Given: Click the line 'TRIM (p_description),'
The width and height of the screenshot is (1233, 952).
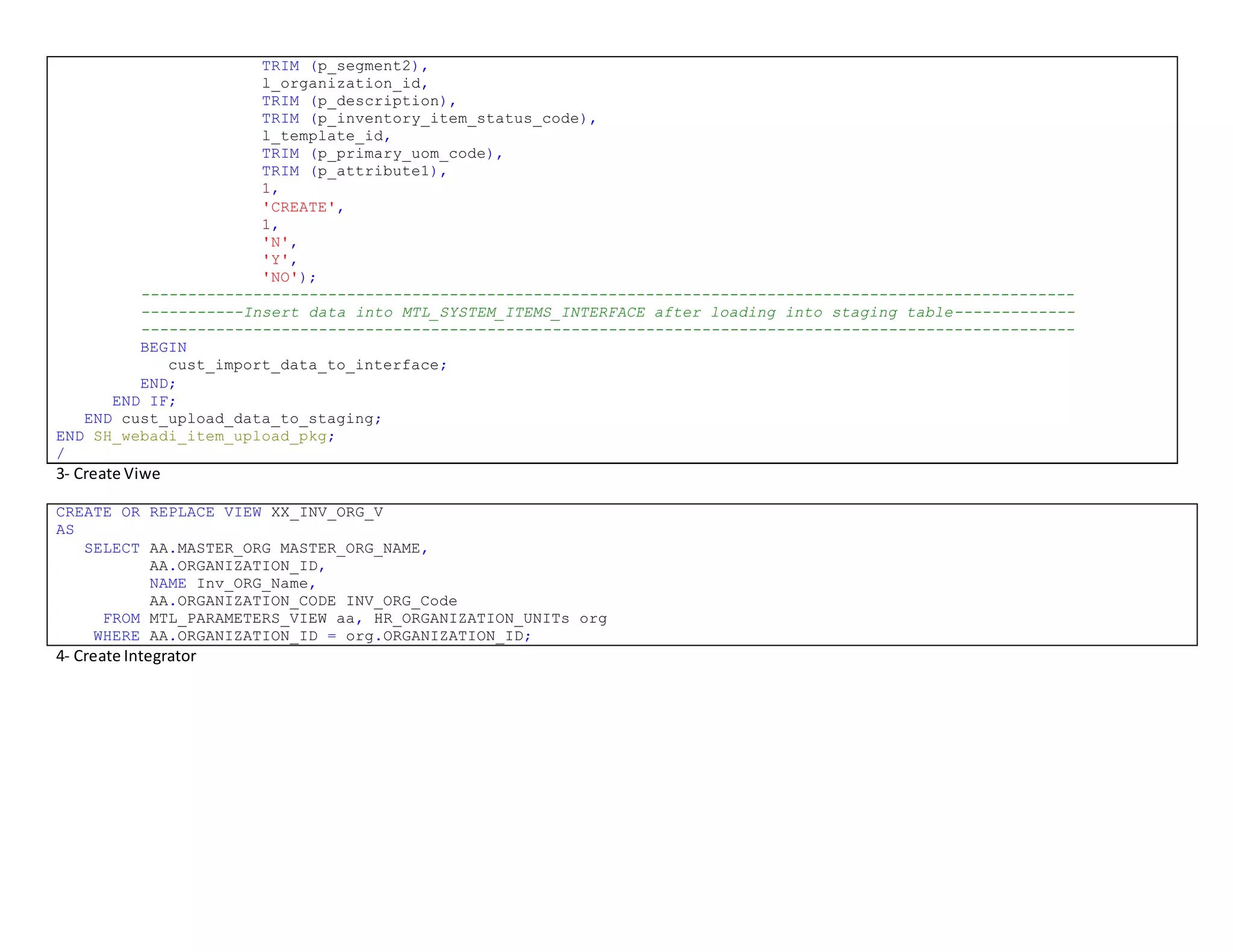Looking at the screenshot, I should pyautogui.click(x=359, y=101).
